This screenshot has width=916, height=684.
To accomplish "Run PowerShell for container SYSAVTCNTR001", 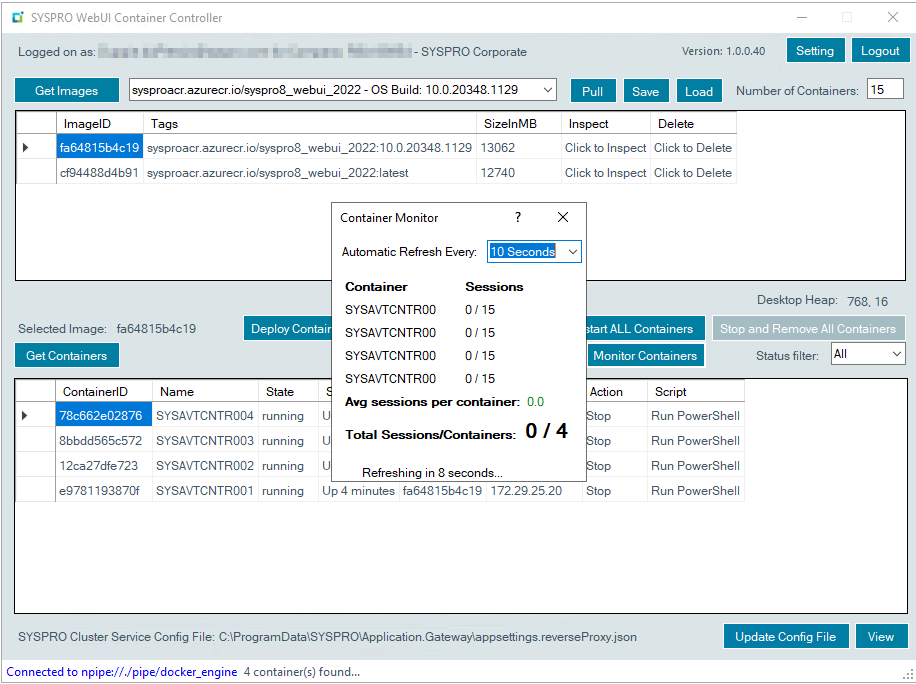I will [x=695, y=491].
